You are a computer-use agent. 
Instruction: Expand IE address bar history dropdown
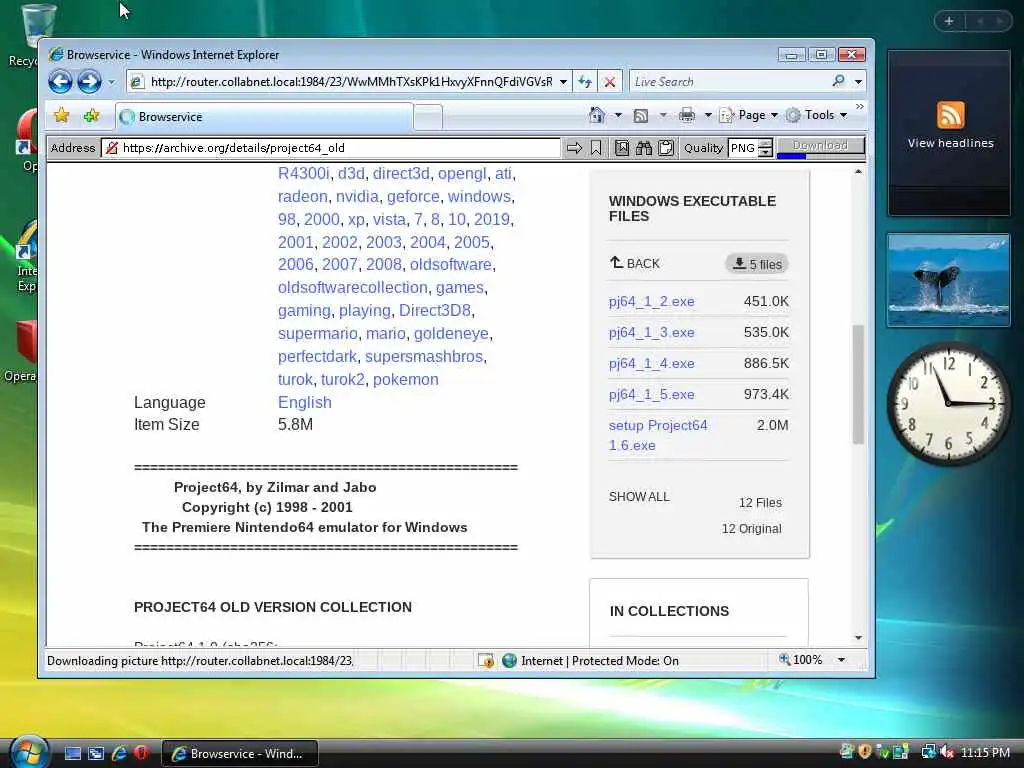pyautogui.click(x=563, y=82)
